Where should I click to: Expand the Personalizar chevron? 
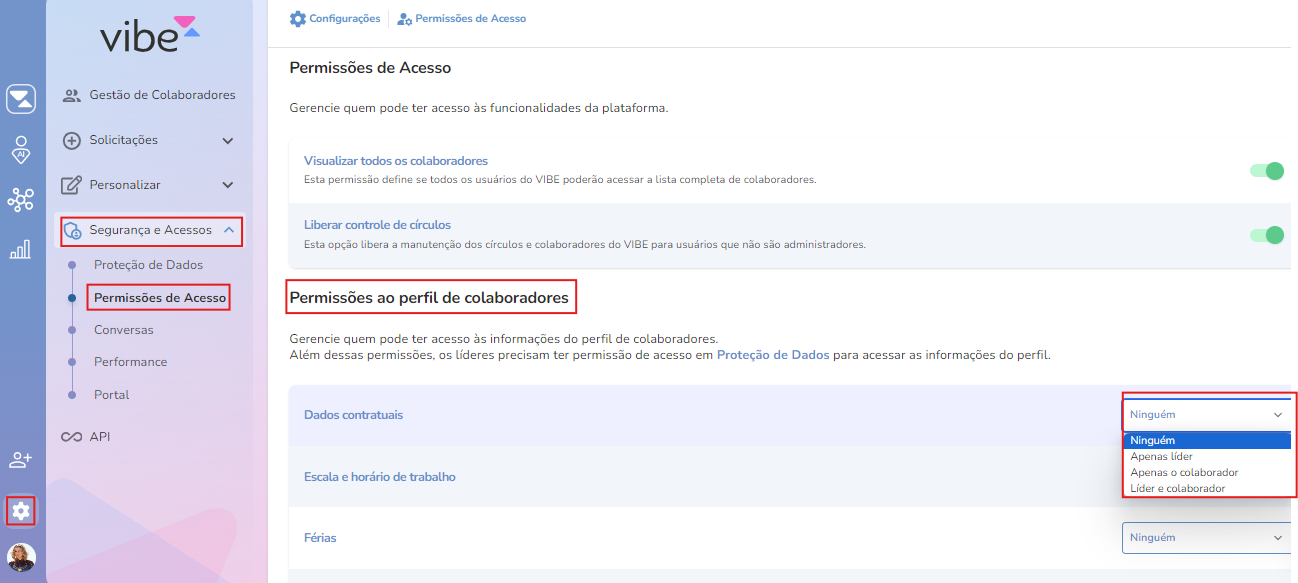click(228, 185)
